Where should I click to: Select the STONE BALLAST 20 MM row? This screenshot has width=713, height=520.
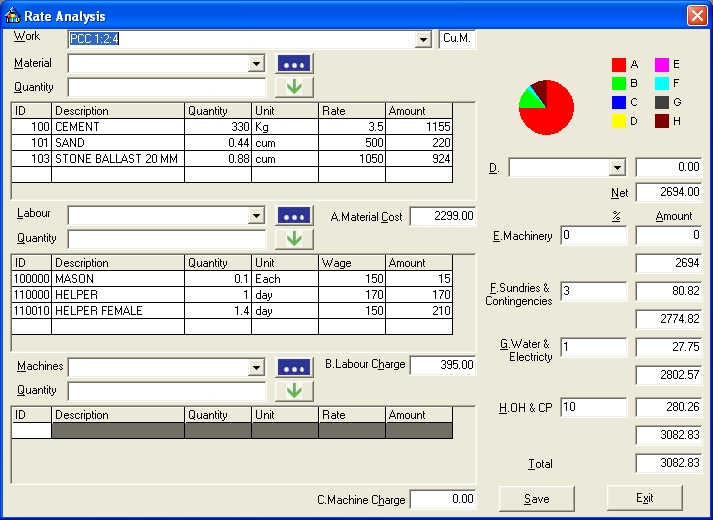tap(232, 159)
